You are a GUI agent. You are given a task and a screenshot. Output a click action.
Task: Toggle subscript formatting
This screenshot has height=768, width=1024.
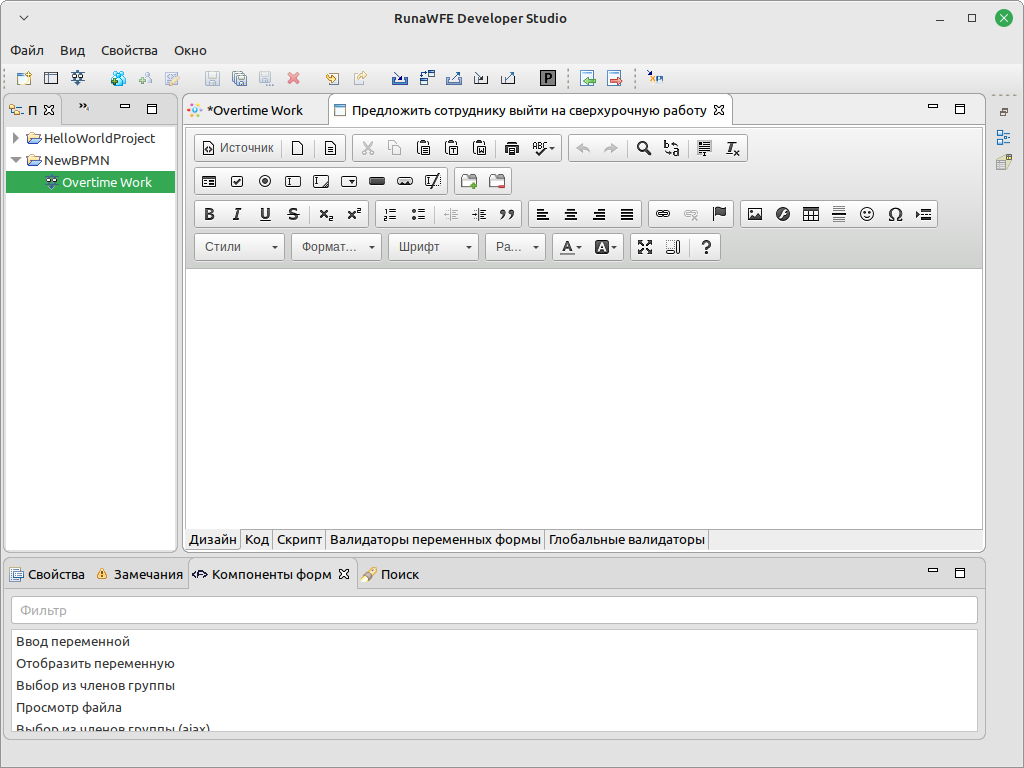coord(326,214)
